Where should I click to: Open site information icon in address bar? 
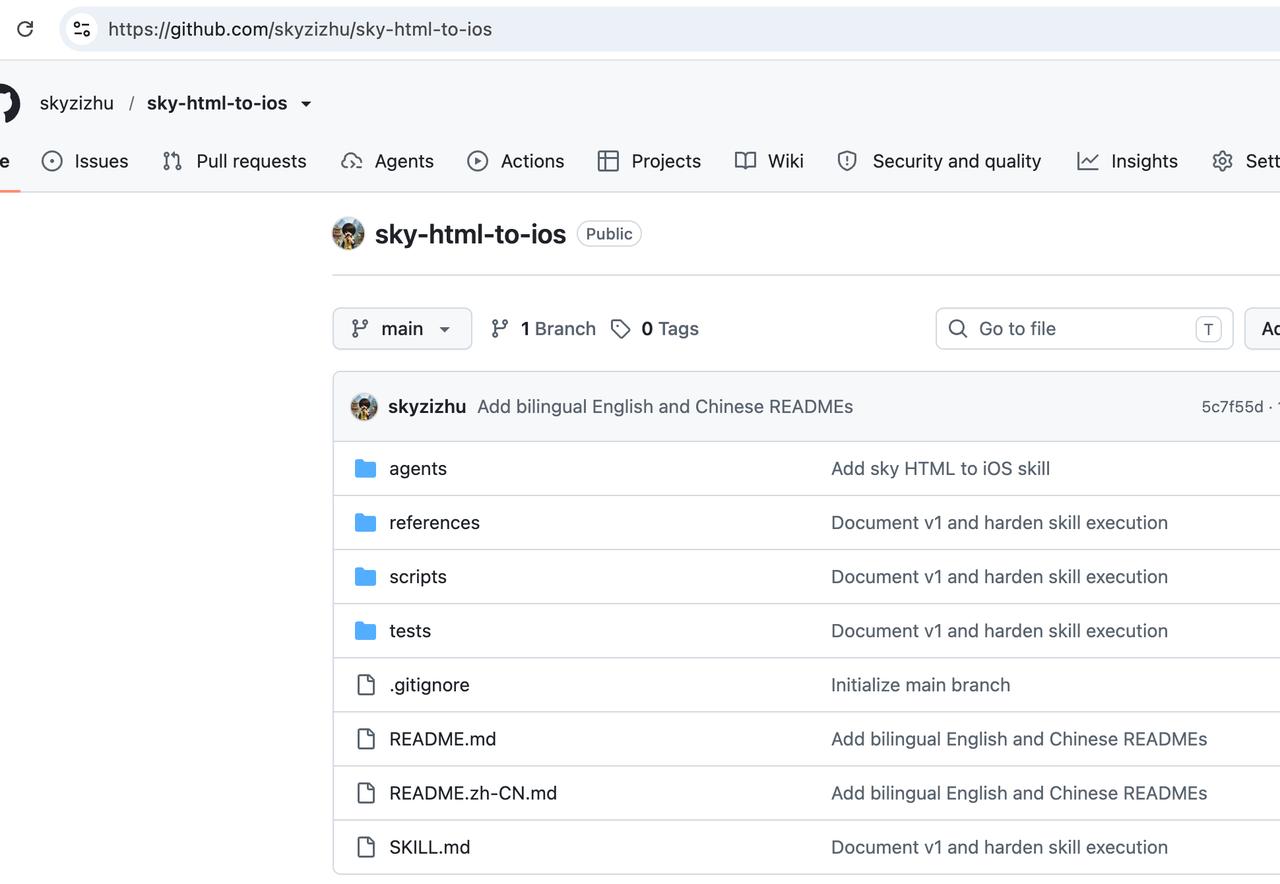coord(82,29)
